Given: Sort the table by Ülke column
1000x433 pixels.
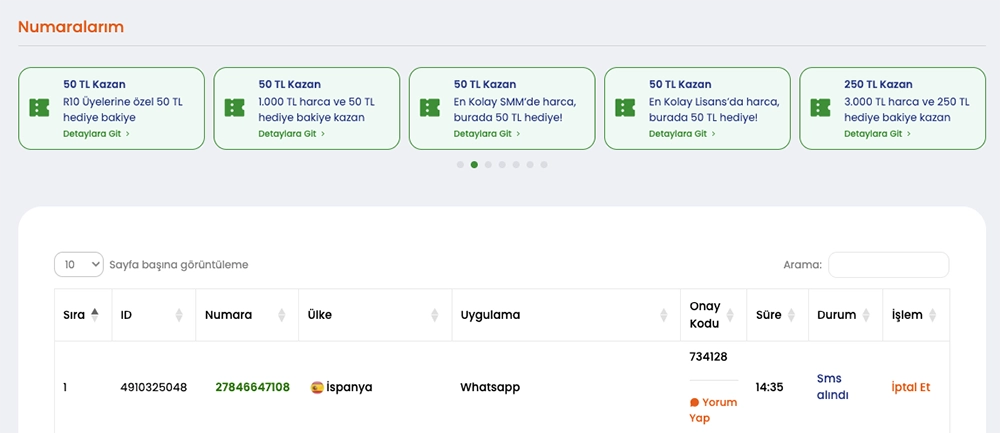Looking at the screenshot, I should coord(434,315).
